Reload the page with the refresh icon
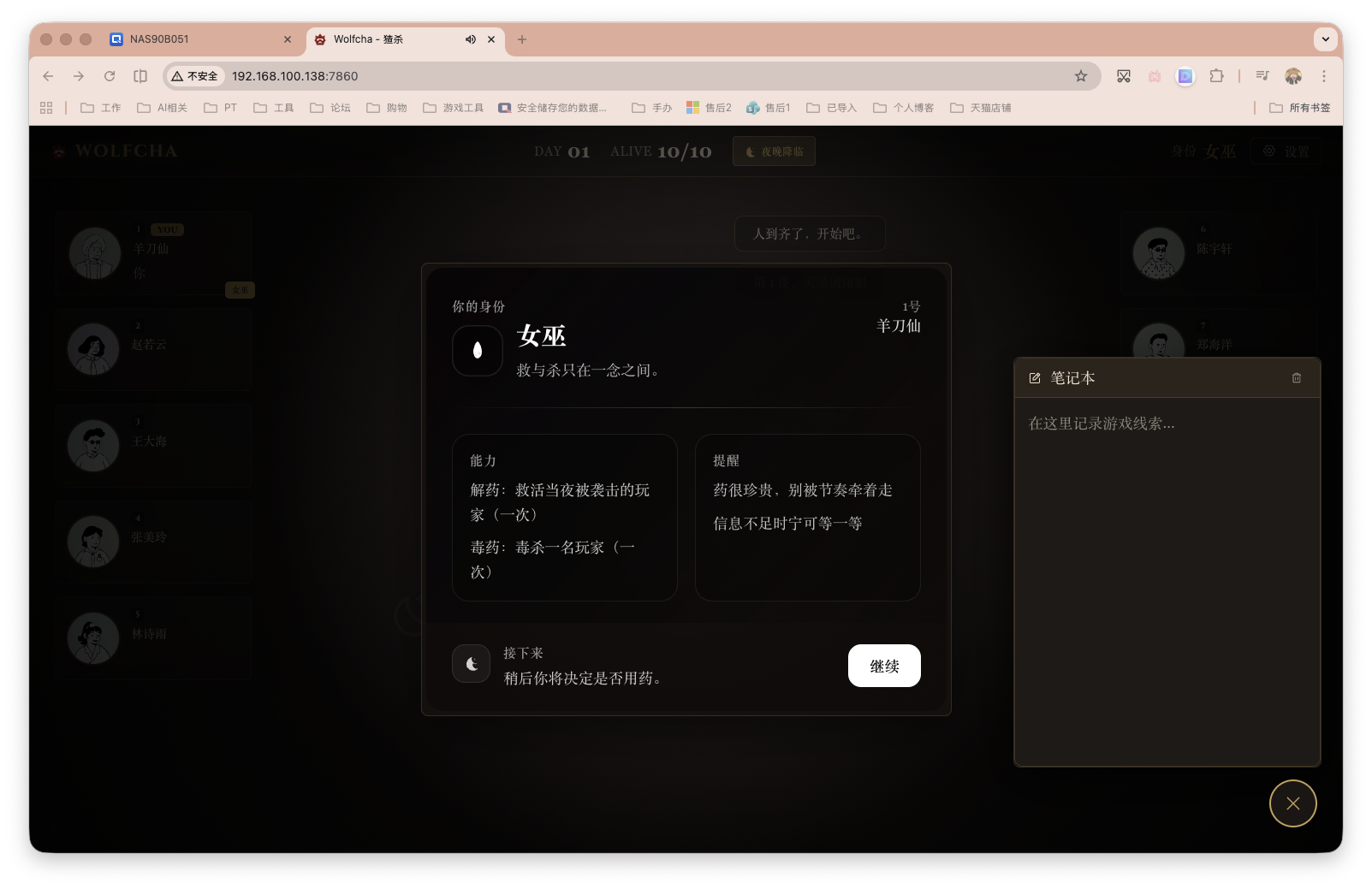1372x889 pixels. tap(110, 76)
